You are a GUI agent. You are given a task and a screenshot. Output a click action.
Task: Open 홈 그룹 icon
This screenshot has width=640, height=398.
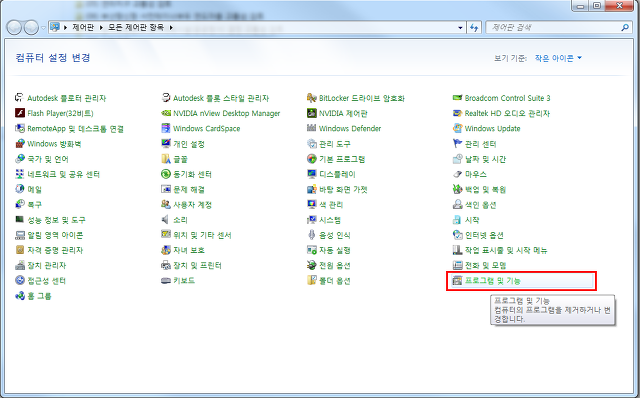[x=20, y=296]
